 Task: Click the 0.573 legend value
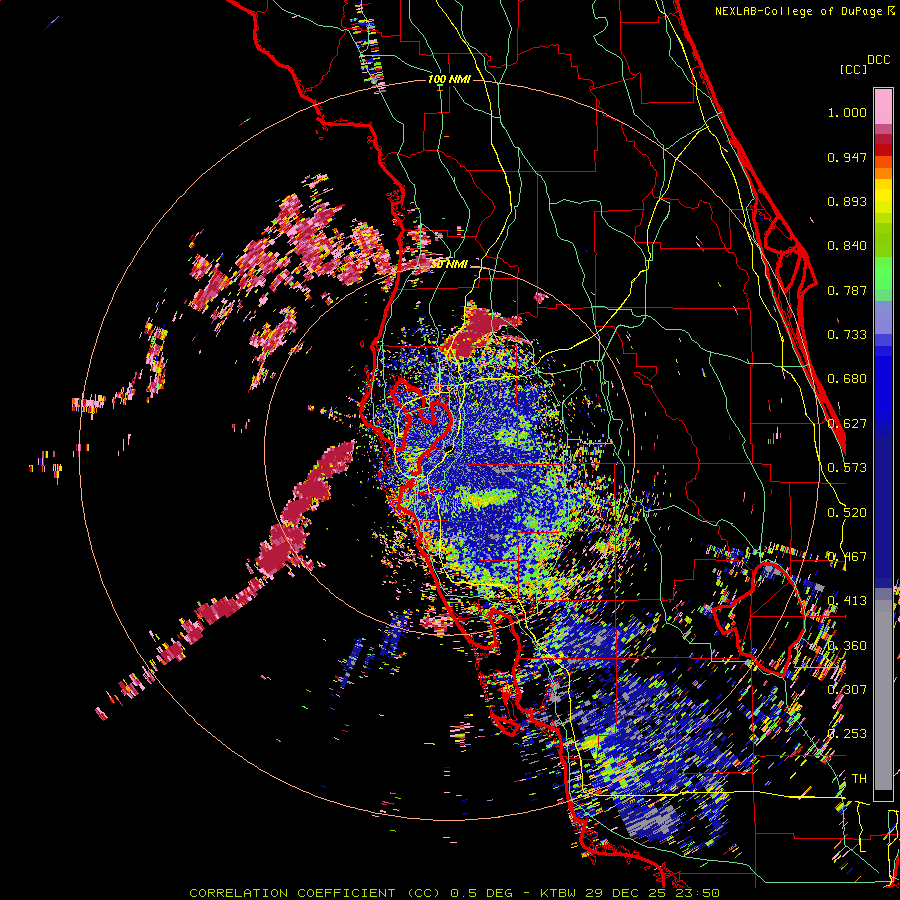[847, 468]
